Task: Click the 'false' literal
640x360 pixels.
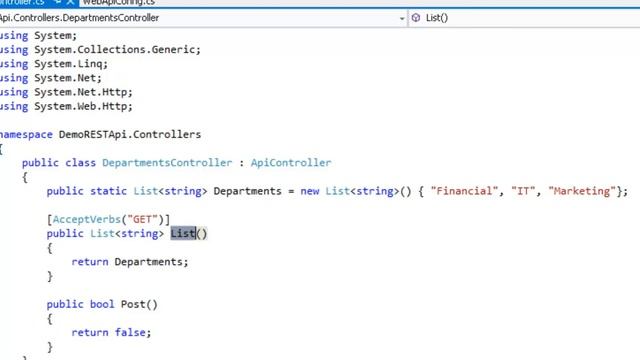Action: pyautogui.click(x=130, y=333)
